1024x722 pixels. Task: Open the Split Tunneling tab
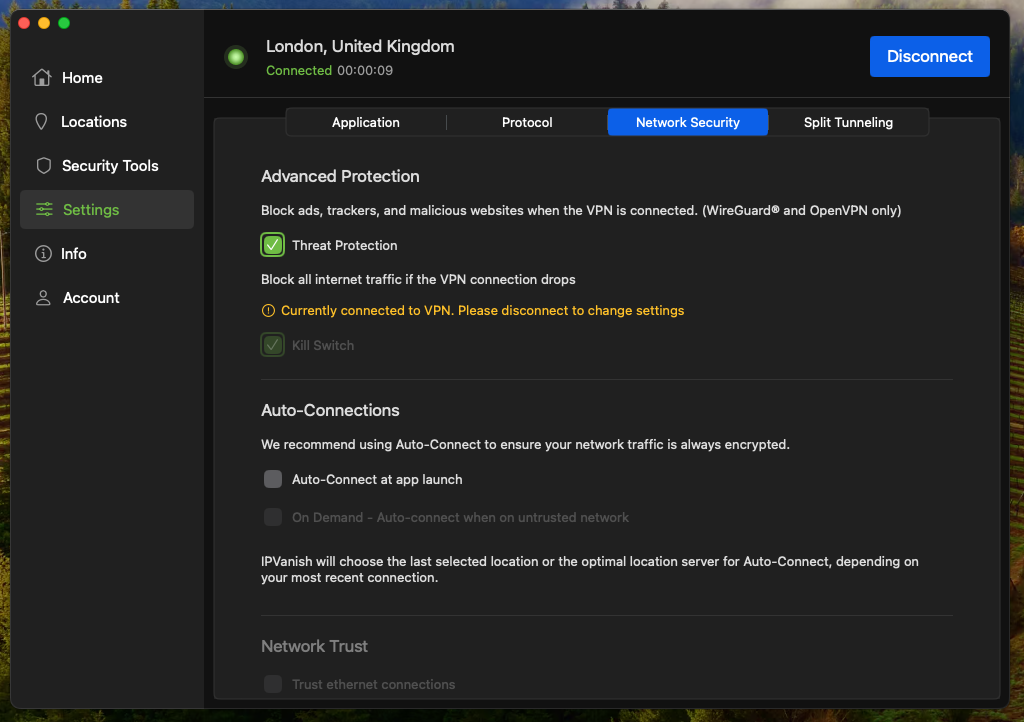pyautogui.click(x=848, y=122)
